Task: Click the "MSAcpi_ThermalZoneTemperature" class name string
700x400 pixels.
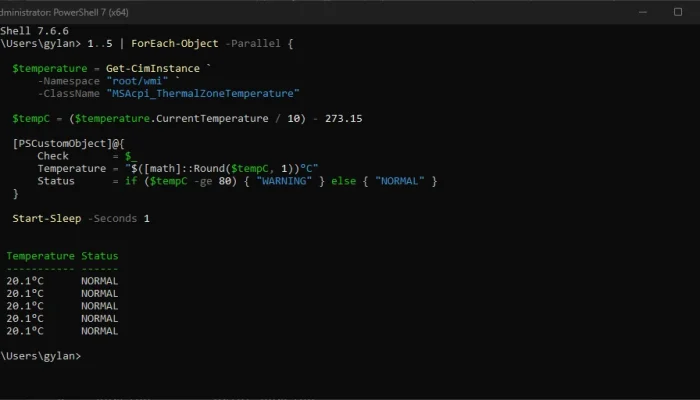Action: (203, 93)
